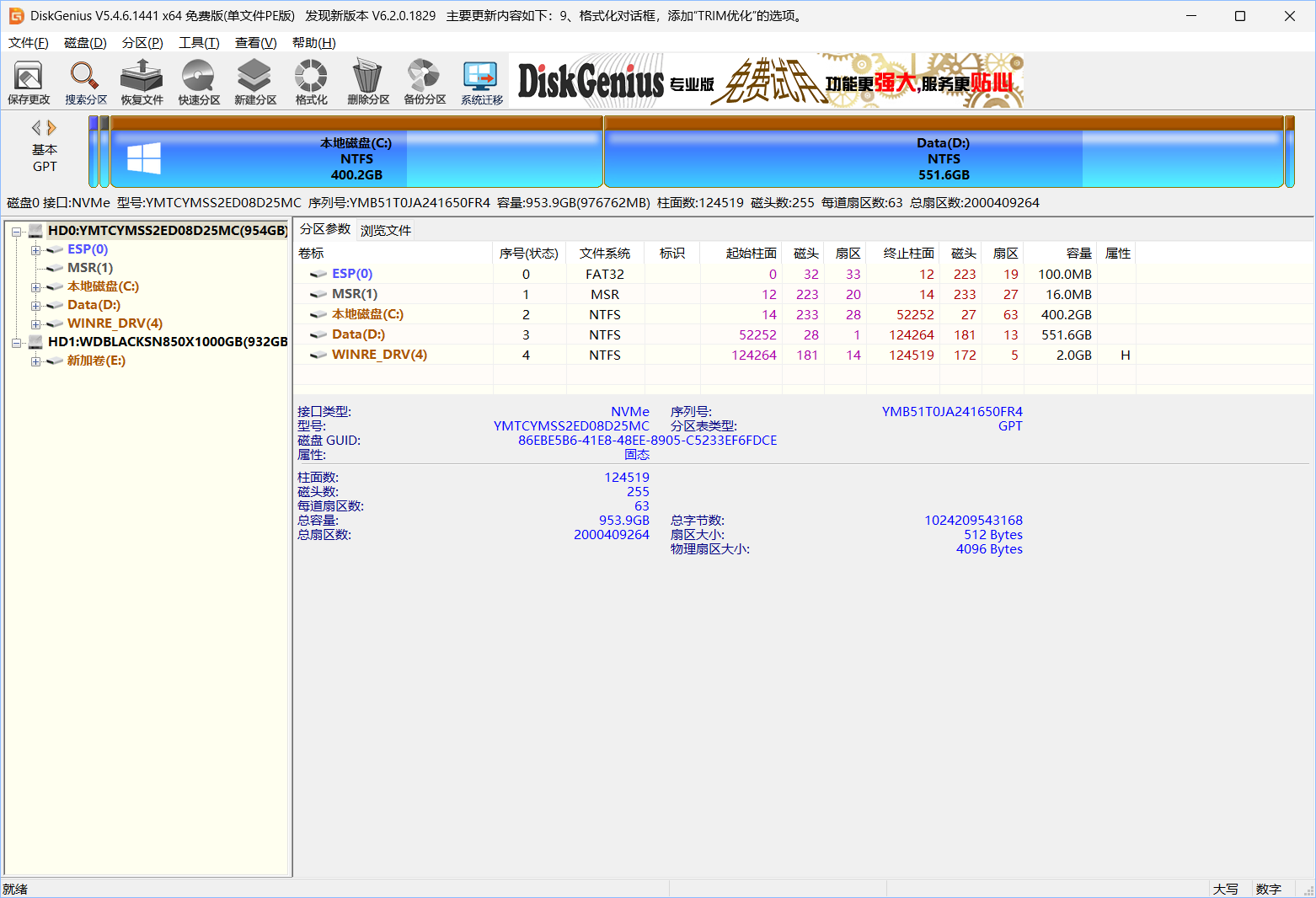Viewport: 1316px width, 898px height.
Task: Open the DiskGenius 专业版 promotional banner
Action: coord(767,81)
